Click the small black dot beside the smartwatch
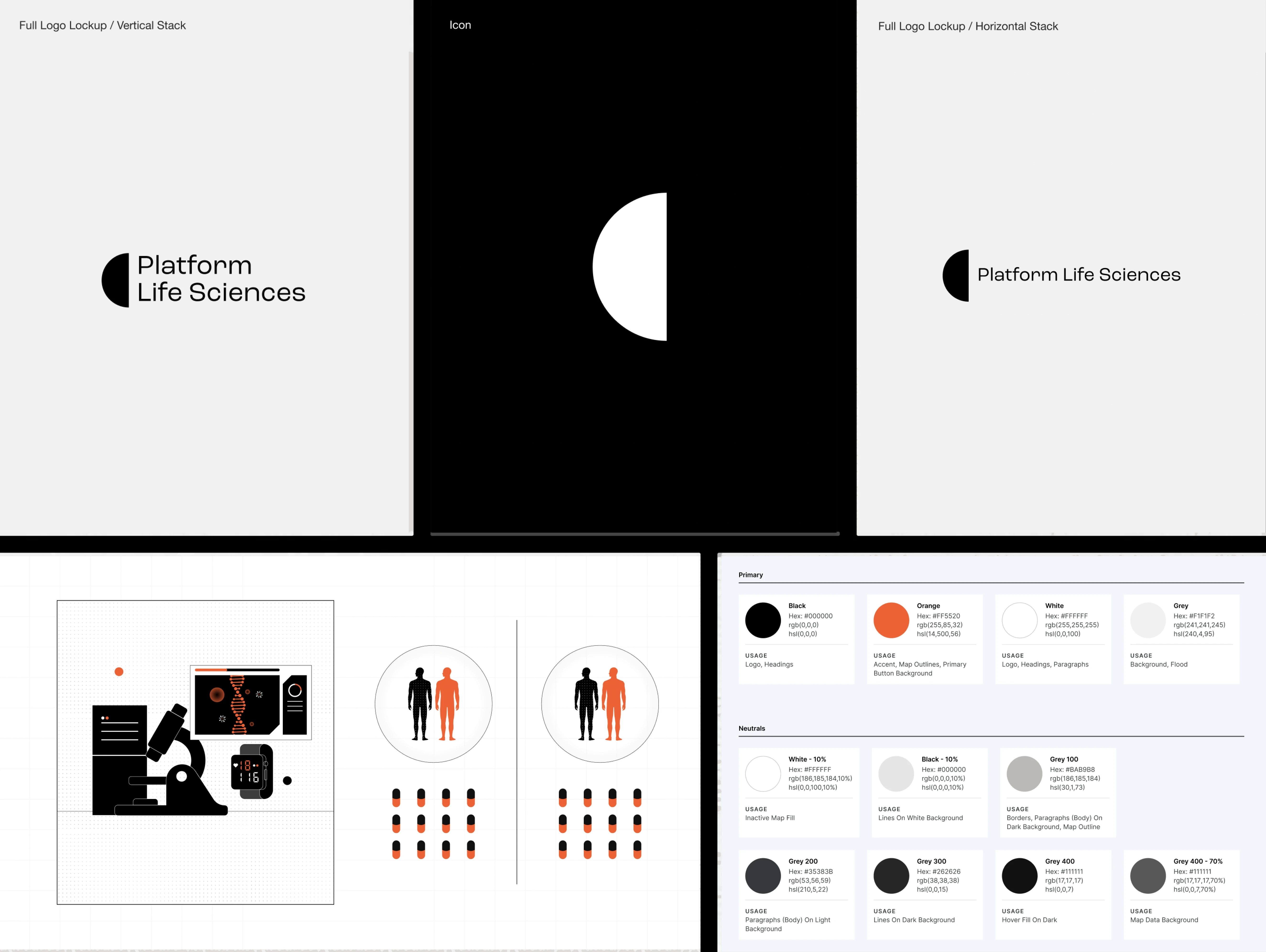The height and width of the screenshot is (952, 1266). pos(287,780)
